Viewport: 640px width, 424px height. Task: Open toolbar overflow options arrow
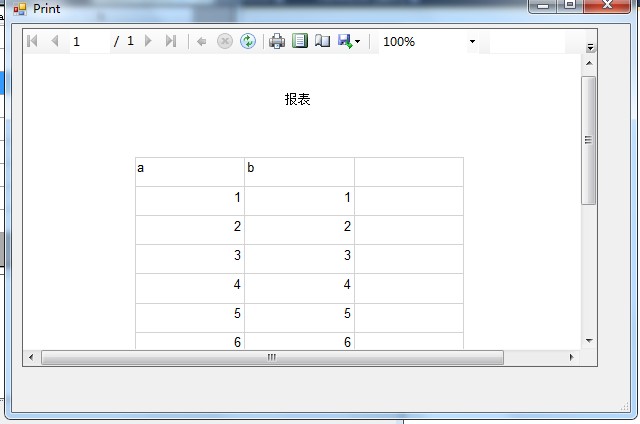point(590,47)
